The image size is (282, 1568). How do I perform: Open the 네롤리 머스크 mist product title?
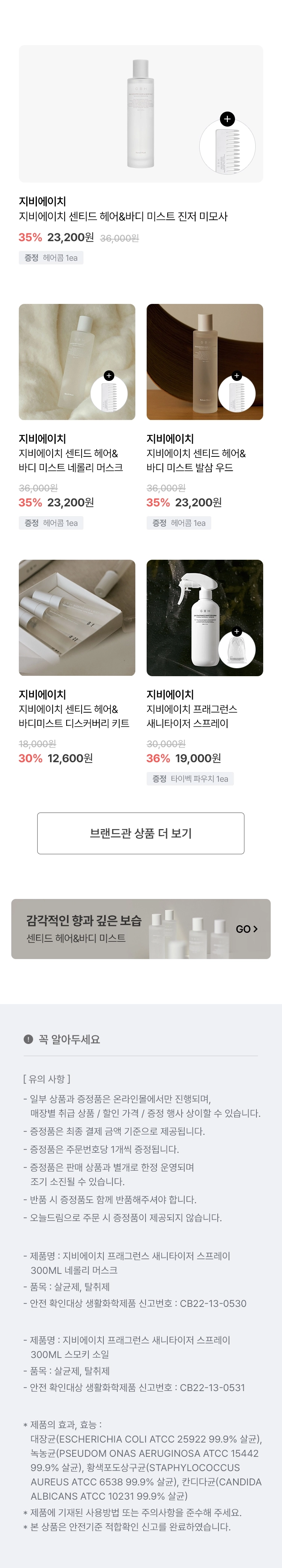pos(71,460)
